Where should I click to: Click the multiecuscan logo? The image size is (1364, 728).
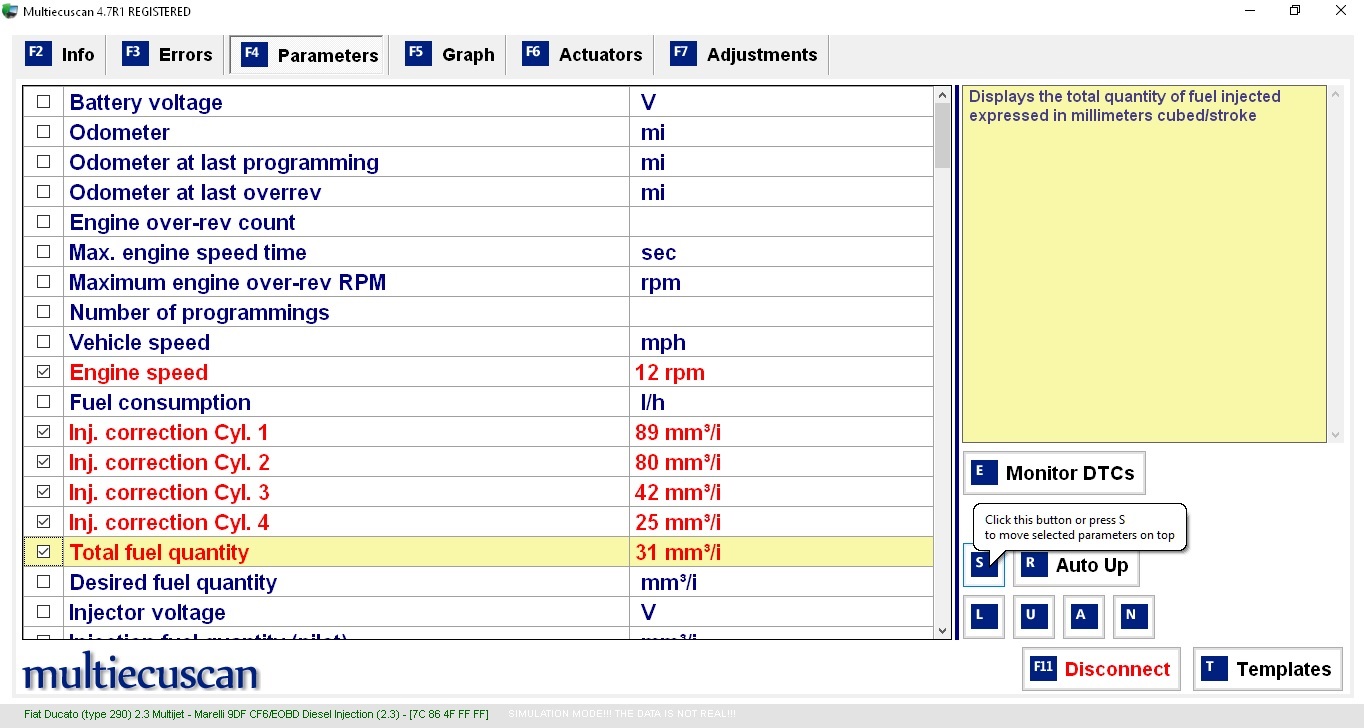(x=140, y=673)
